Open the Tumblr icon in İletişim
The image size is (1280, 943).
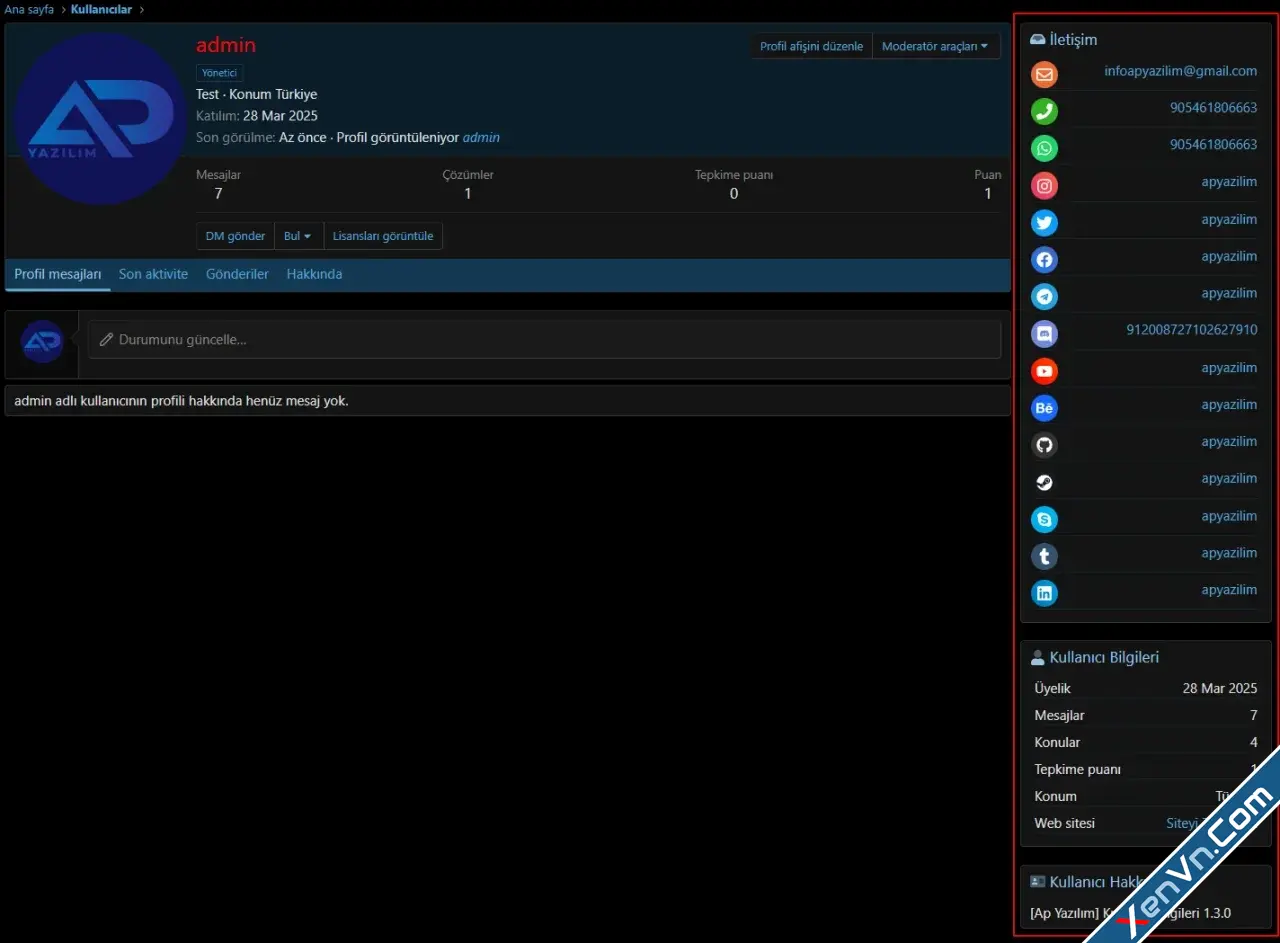coord(1044,556)
